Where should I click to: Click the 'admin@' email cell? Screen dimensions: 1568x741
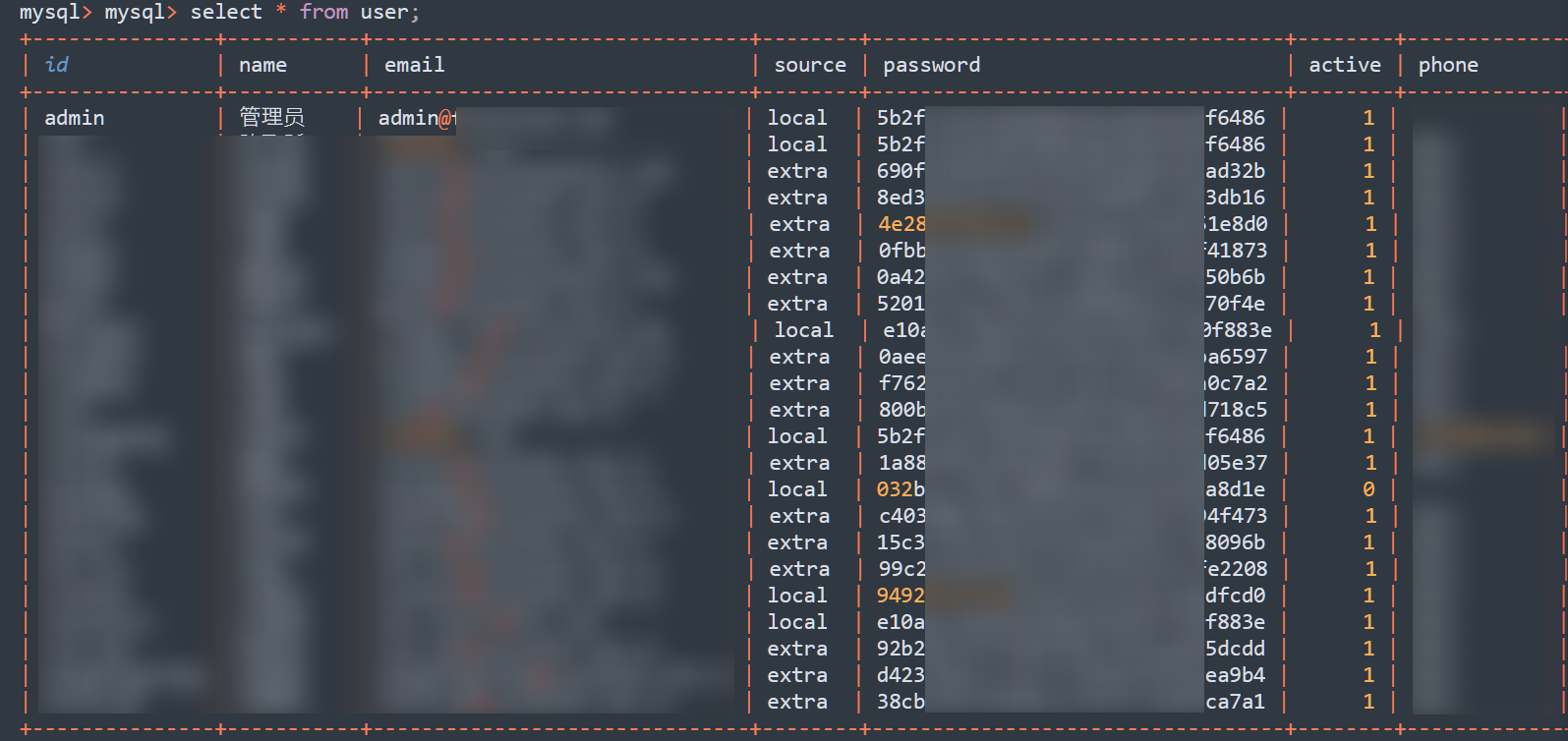coord(417,118)
